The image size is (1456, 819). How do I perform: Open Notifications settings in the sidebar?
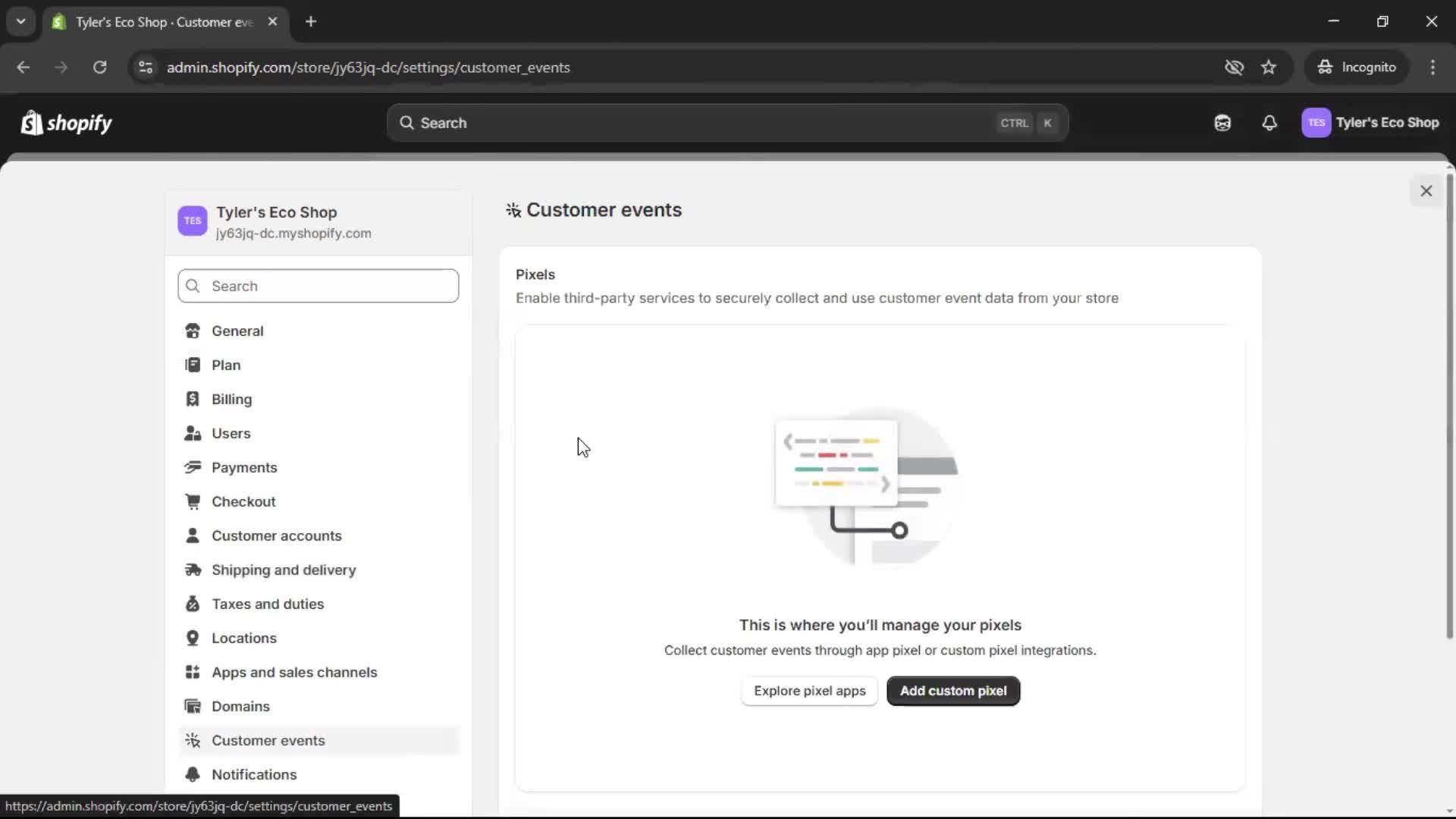click(255, 774)
